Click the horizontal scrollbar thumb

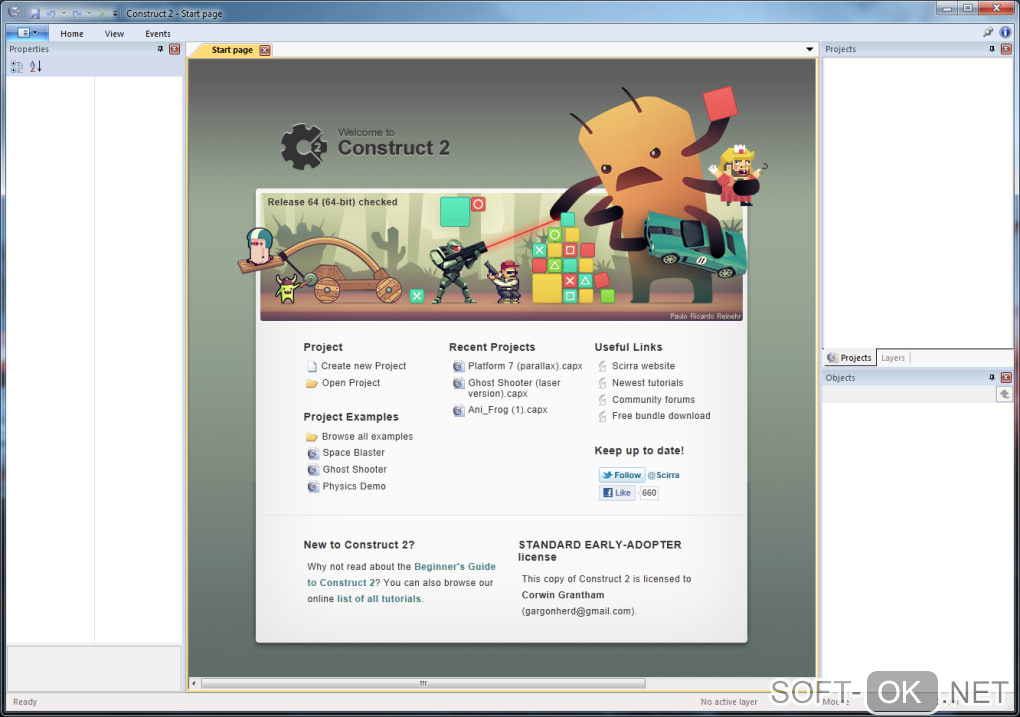[x=423, y=683]
